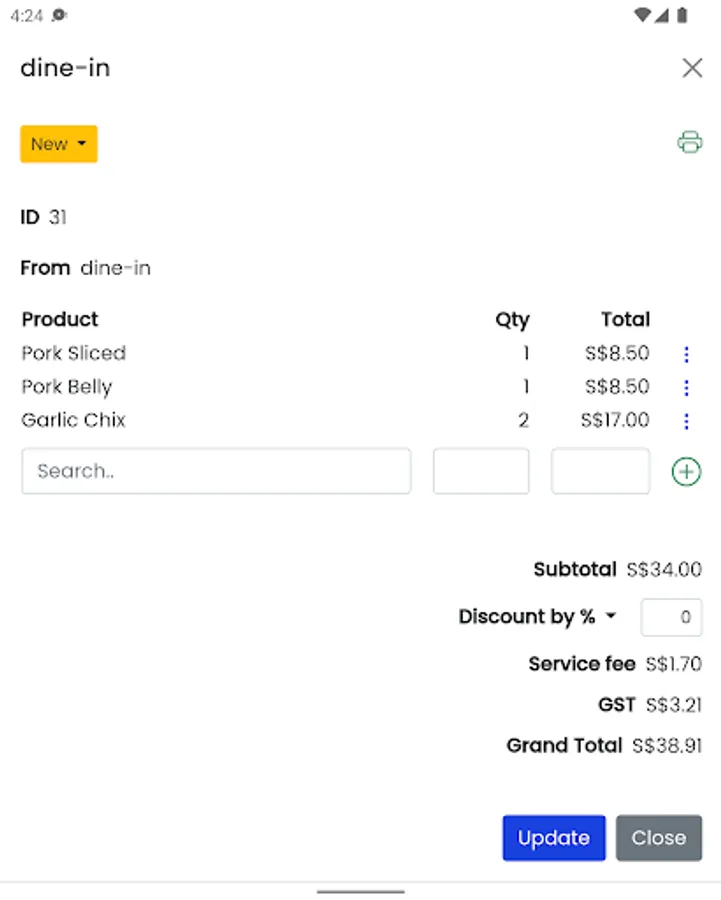Open the New order status dropdown

[59, 144]
